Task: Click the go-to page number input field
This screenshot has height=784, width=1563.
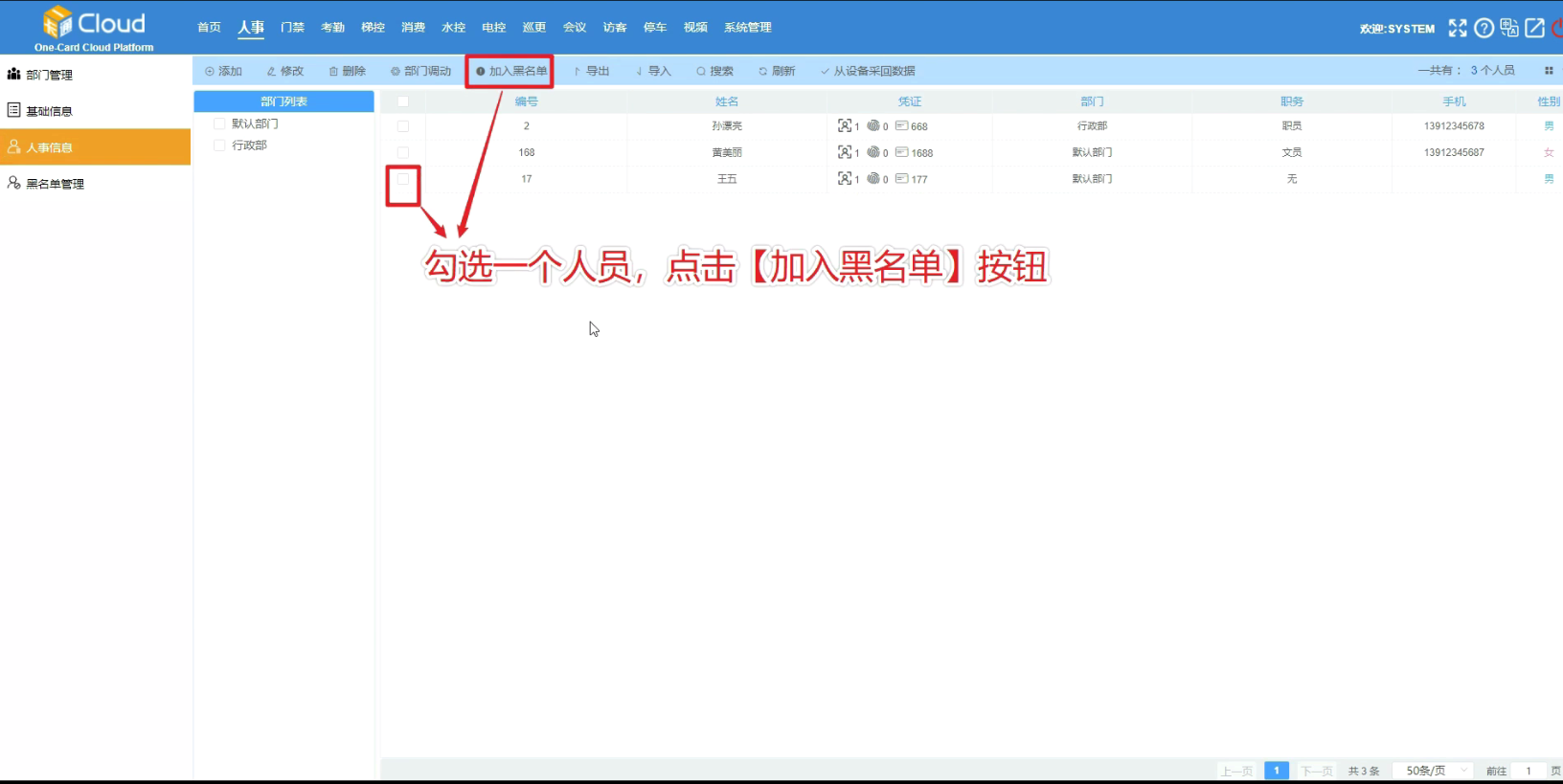Action: click(x=1529, y=771)
